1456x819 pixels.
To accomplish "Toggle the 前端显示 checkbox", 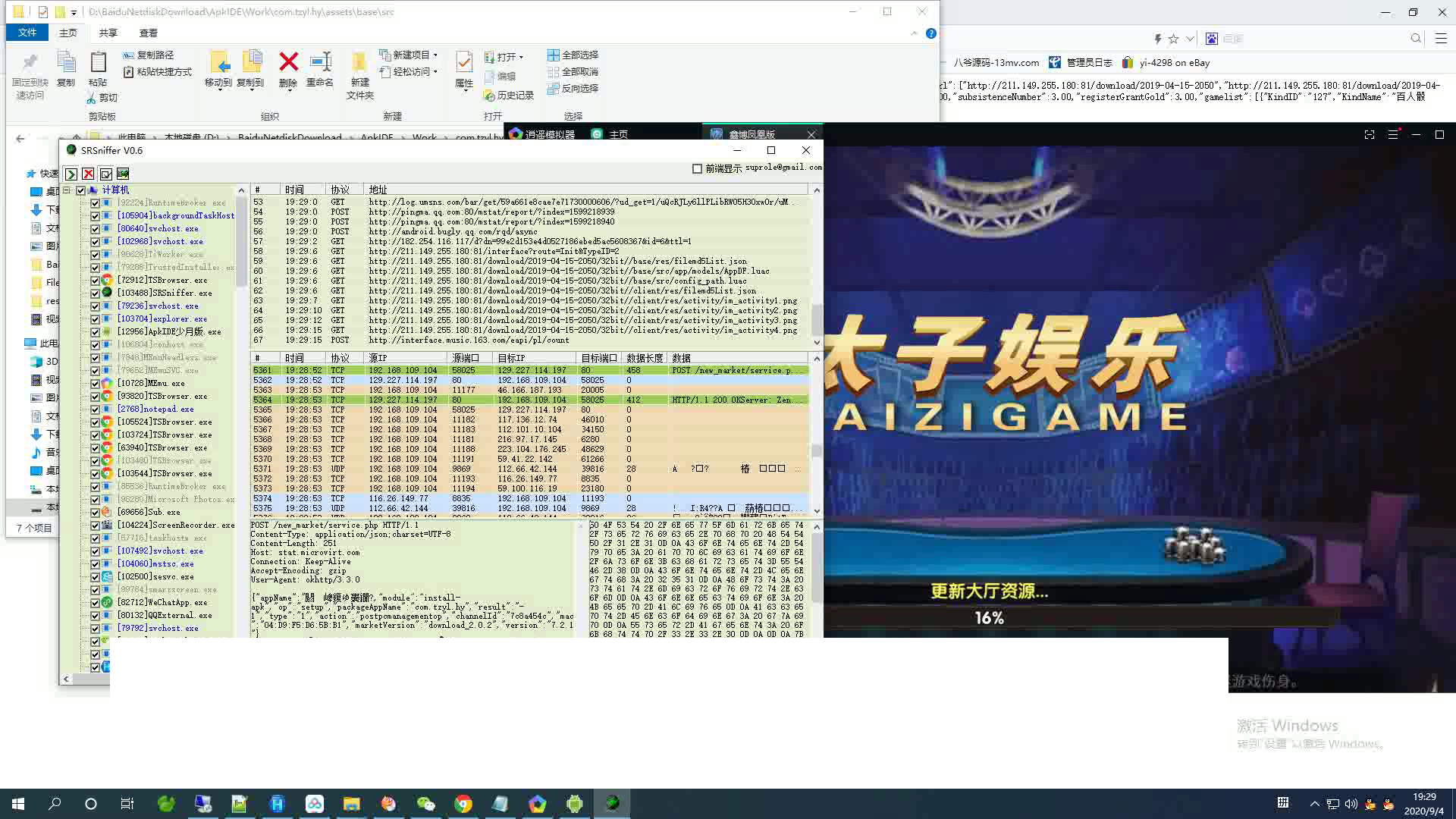I will (x=697, y=168).
